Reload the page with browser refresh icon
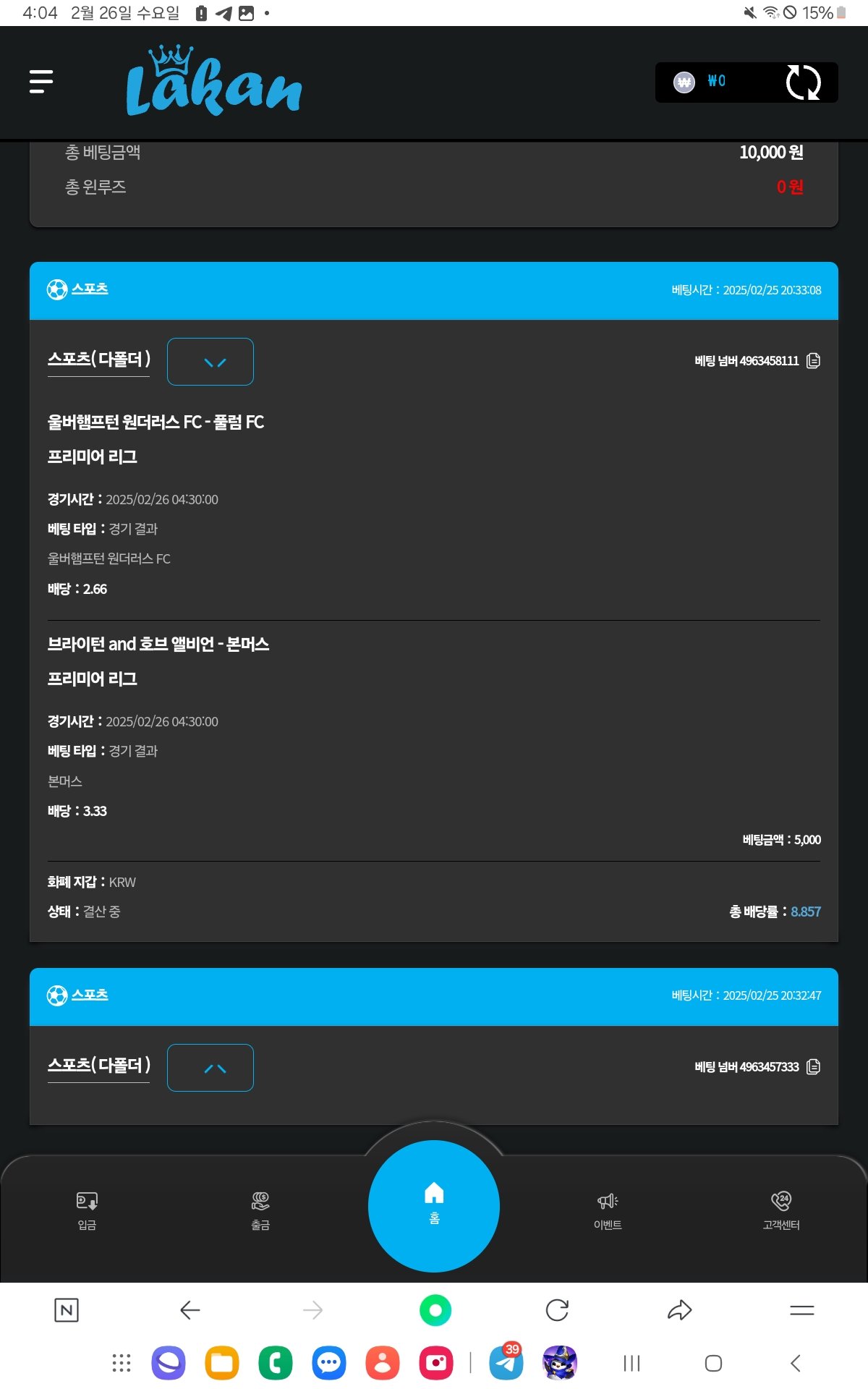The height and width of the screenshot is (1389, 868). [557, 1310]
